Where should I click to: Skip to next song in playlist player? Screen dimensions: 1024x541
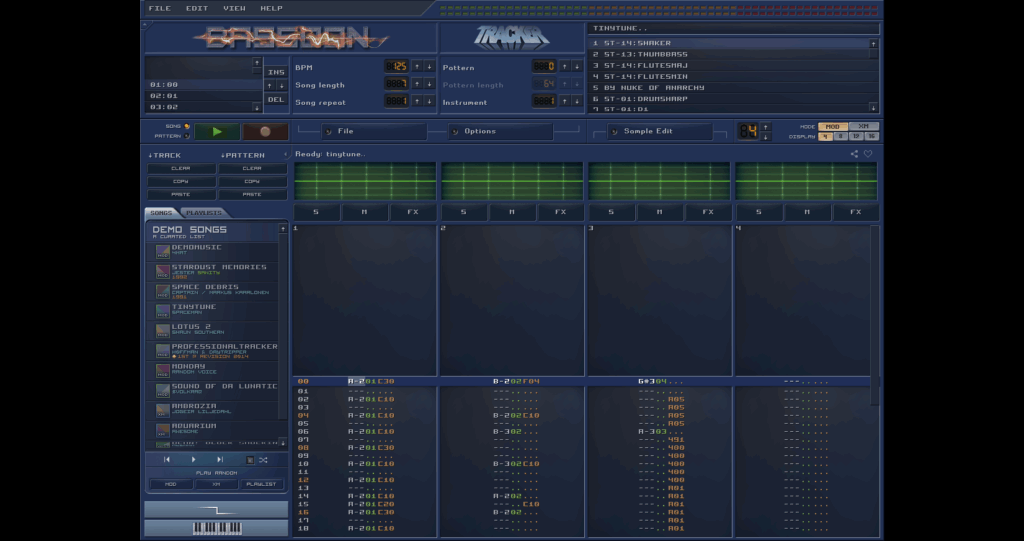click(220, 460)
